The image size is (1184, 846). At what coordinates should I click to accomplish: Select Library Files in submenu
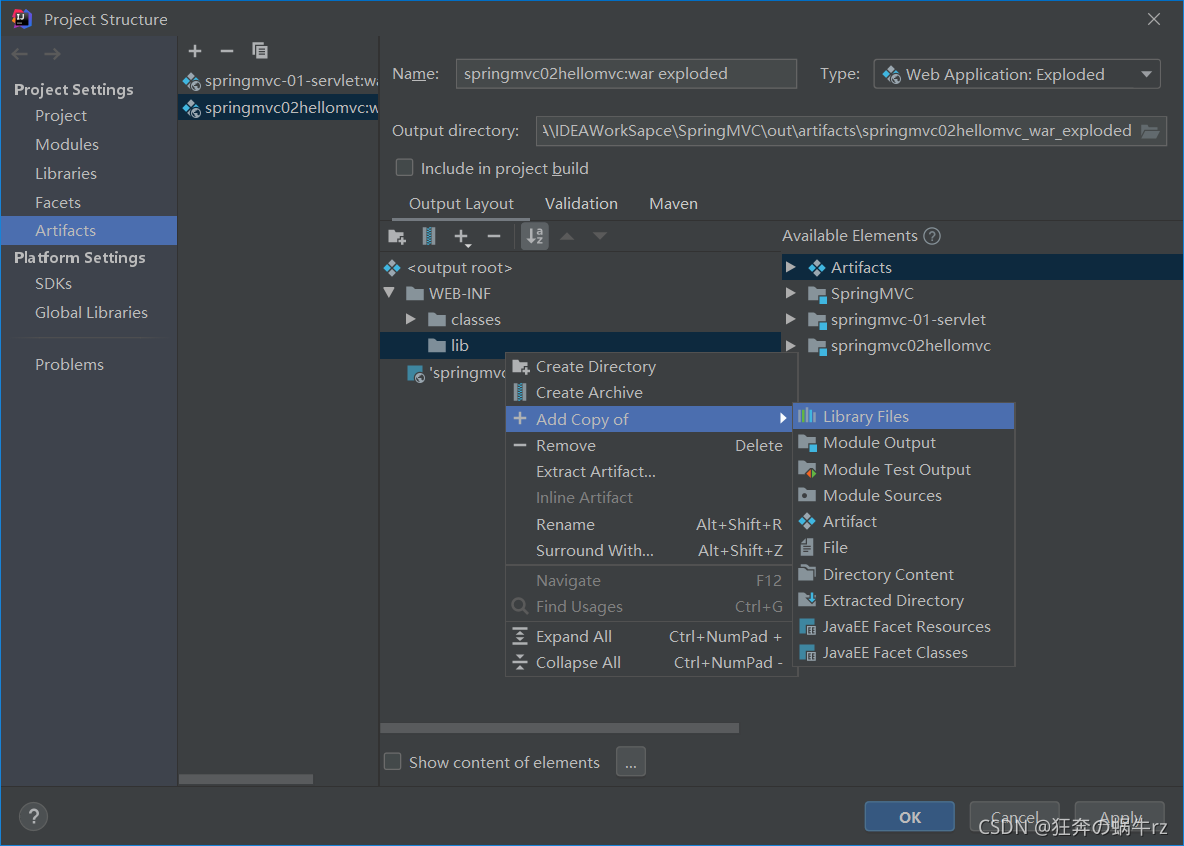coord(903,416)
